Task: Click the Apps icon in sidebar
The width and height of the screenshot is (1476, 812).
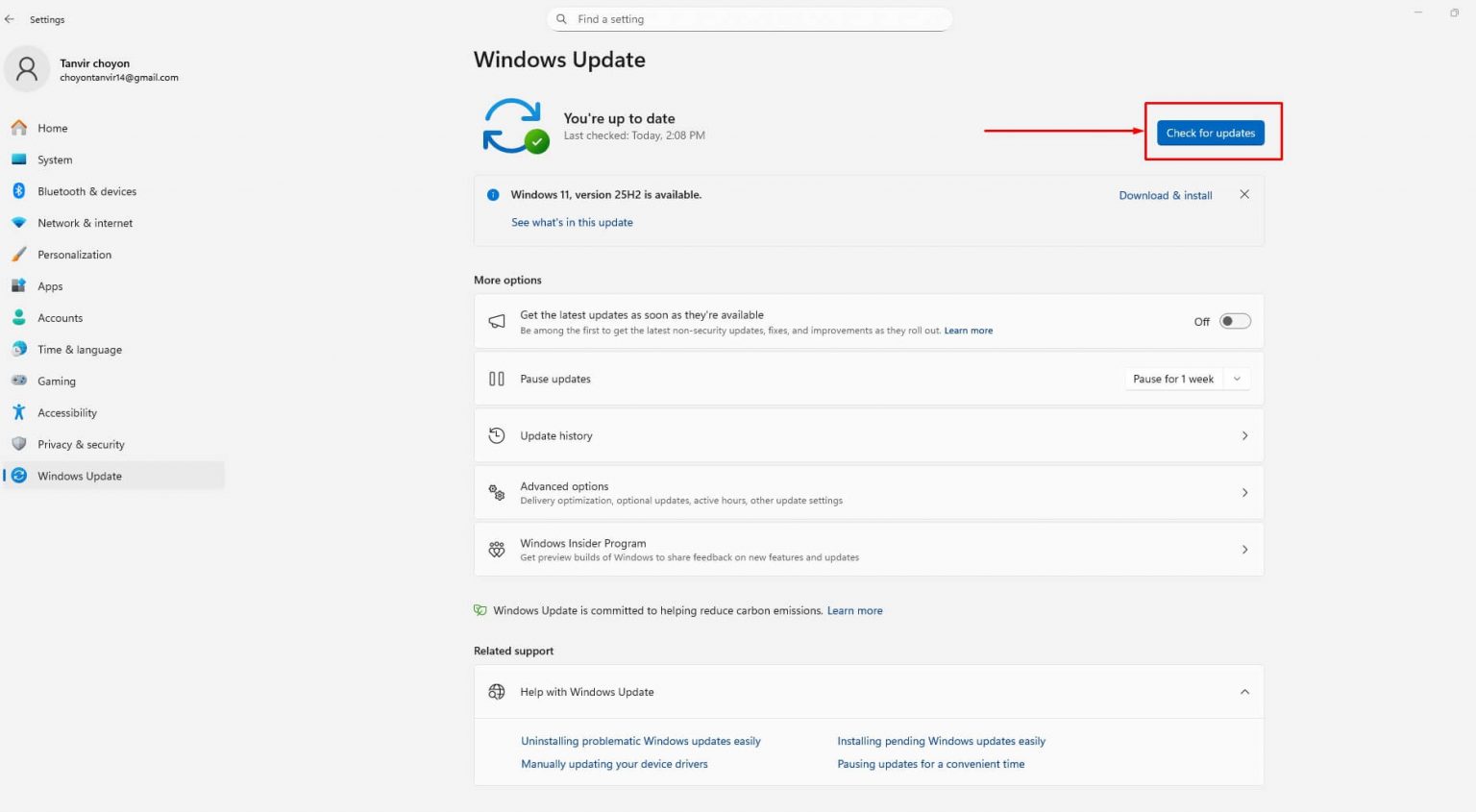Action: pos(18,286)
